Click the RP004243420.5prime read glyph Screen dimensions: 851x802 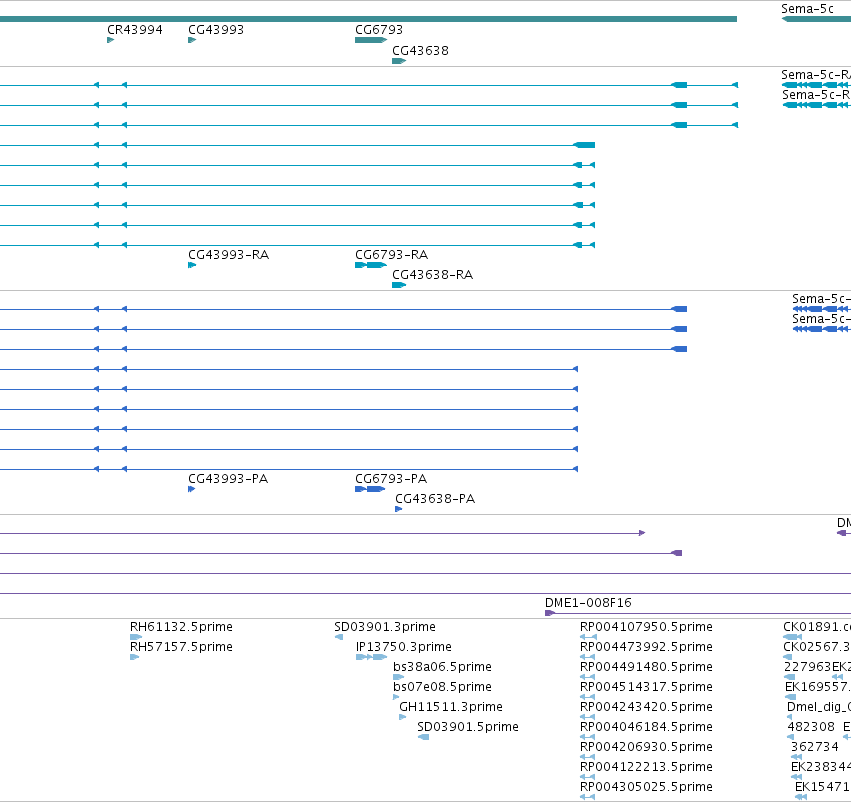[x=588, y=717]
